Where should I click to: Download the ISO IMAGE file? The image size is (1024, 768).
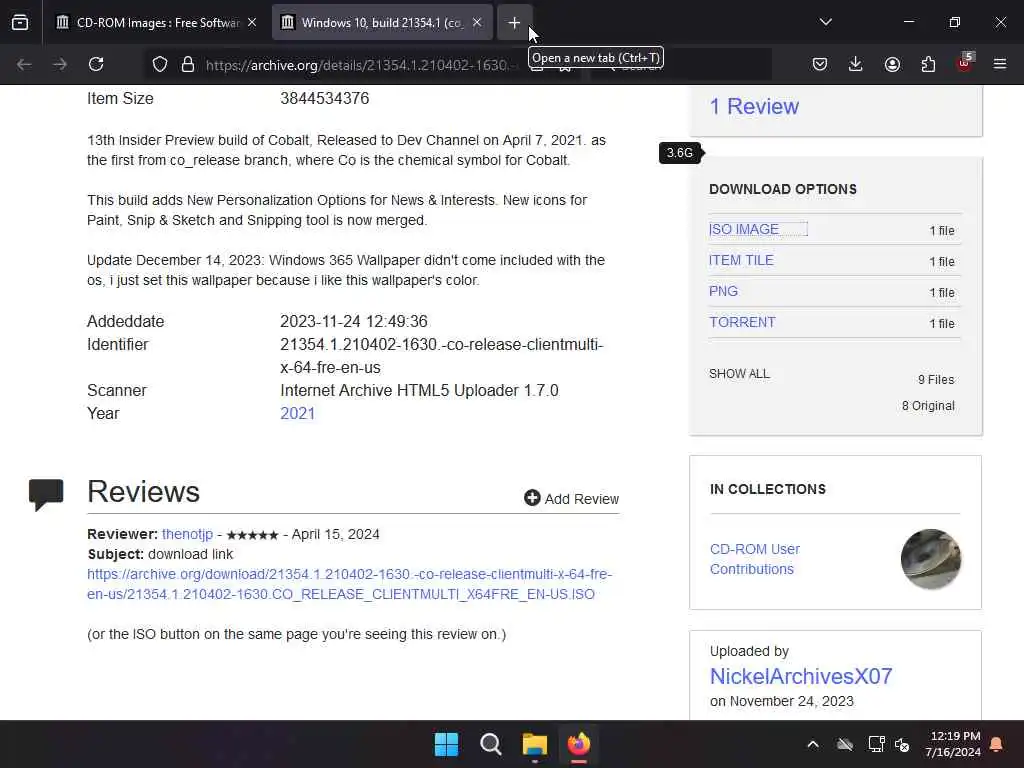744,229
